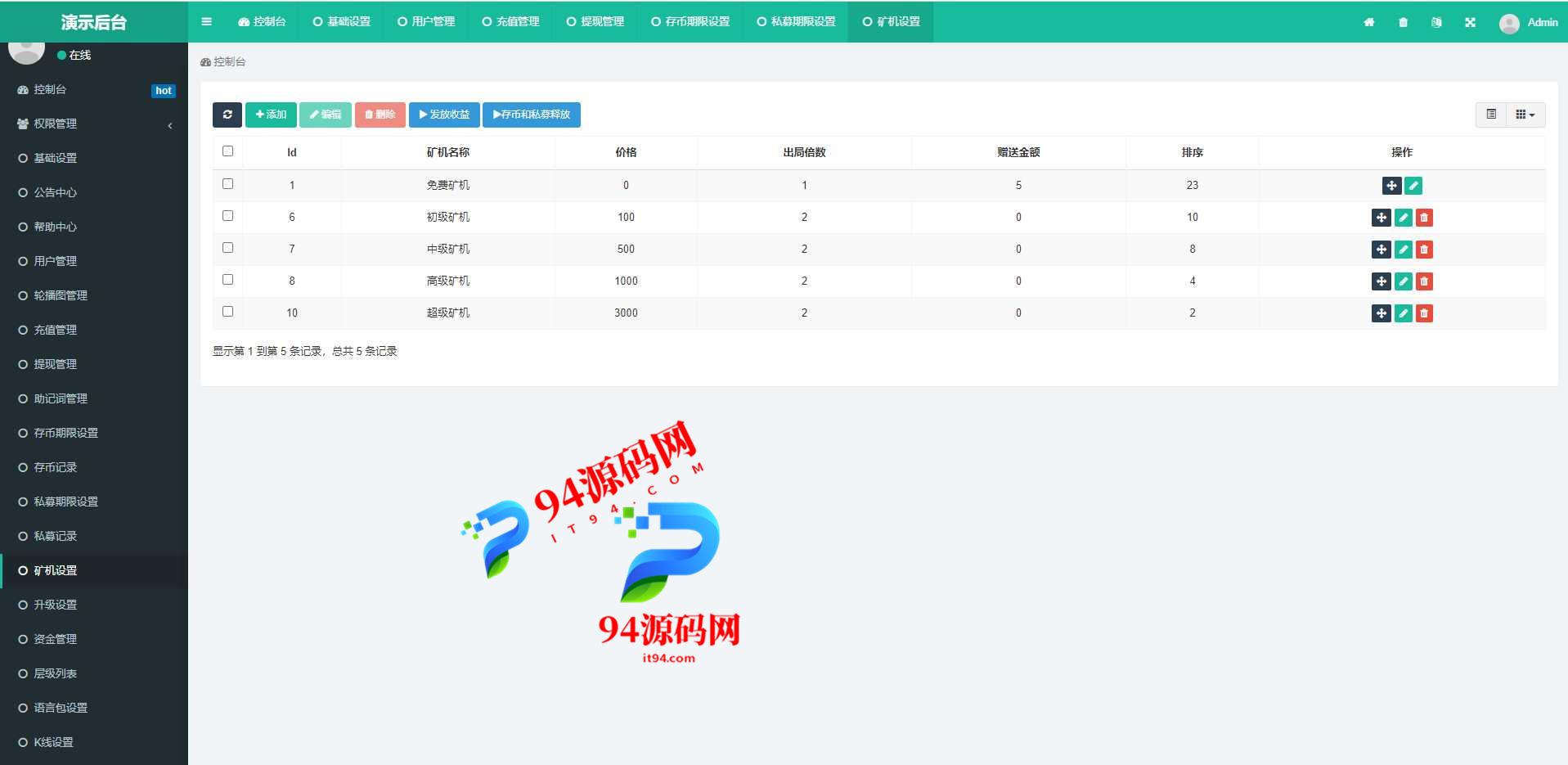1568x765 pixels.
Task: Click the drag-move icon for 超级矿机 row
Action: point(1381,313)
